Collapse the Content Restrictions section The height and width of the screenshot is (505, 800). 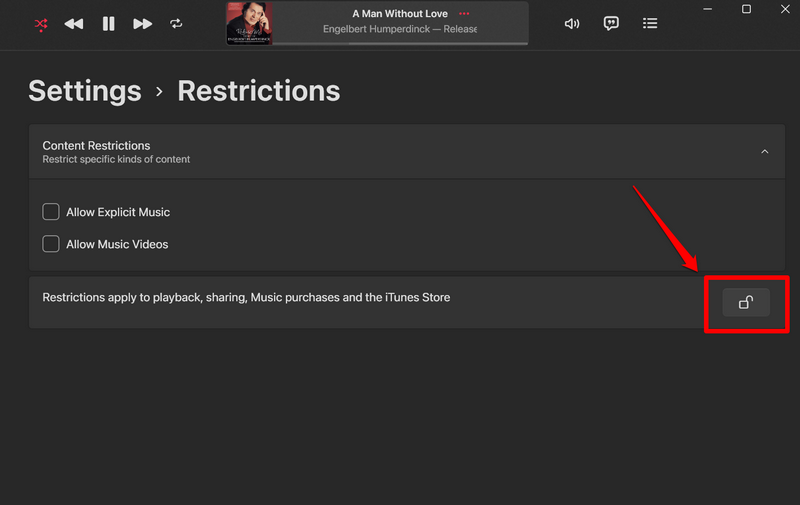pyautogui.click(x=765, y=152)
